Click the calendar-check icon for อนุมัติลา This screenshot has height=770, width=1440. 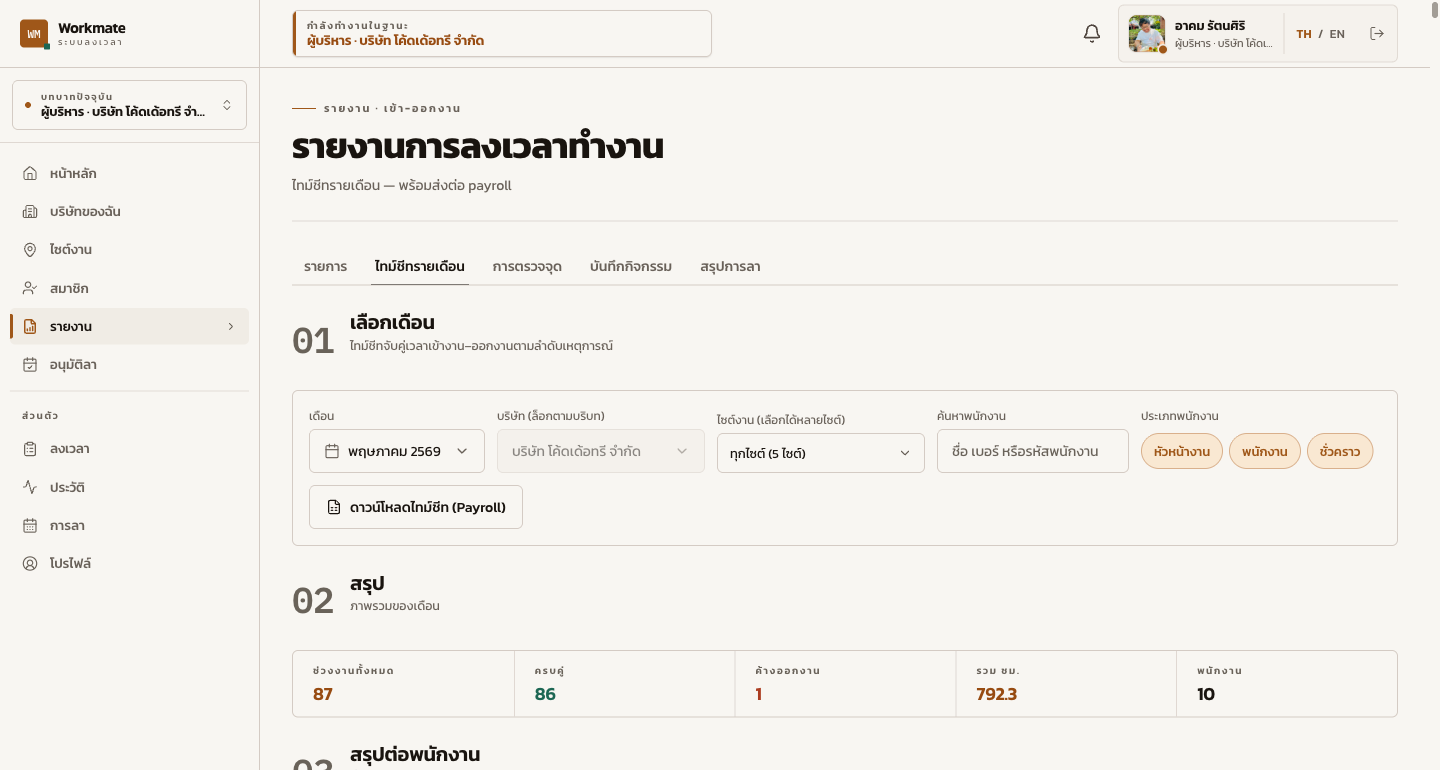coord(30,365)
